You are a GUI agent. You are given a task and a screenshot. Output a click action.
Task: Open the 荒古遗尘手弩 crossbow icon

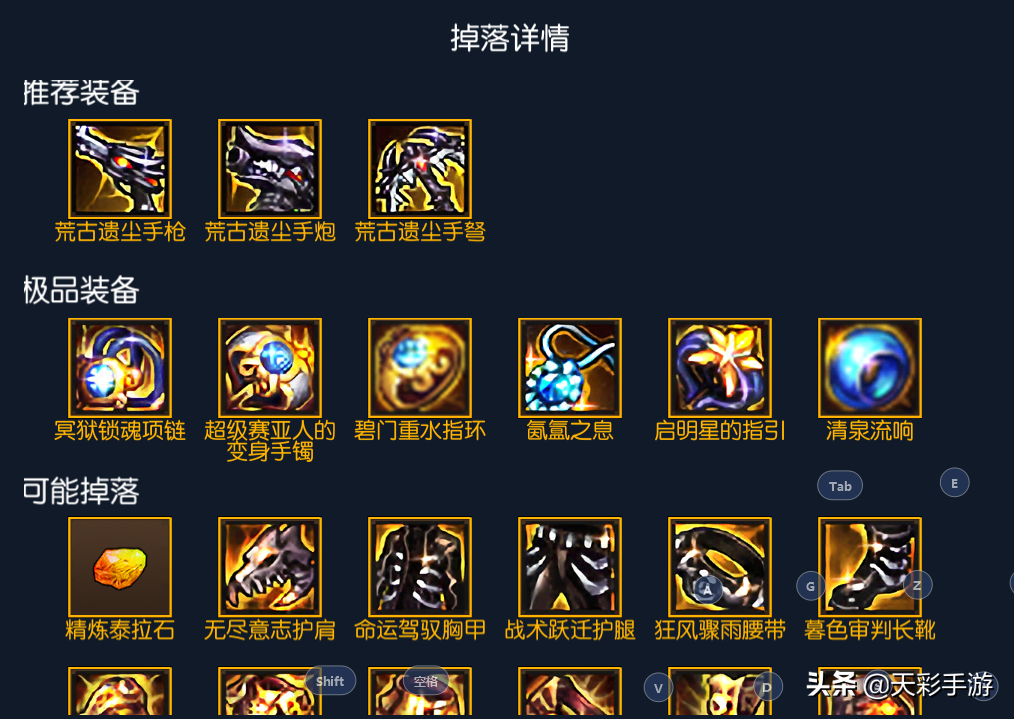coord(420,169)
